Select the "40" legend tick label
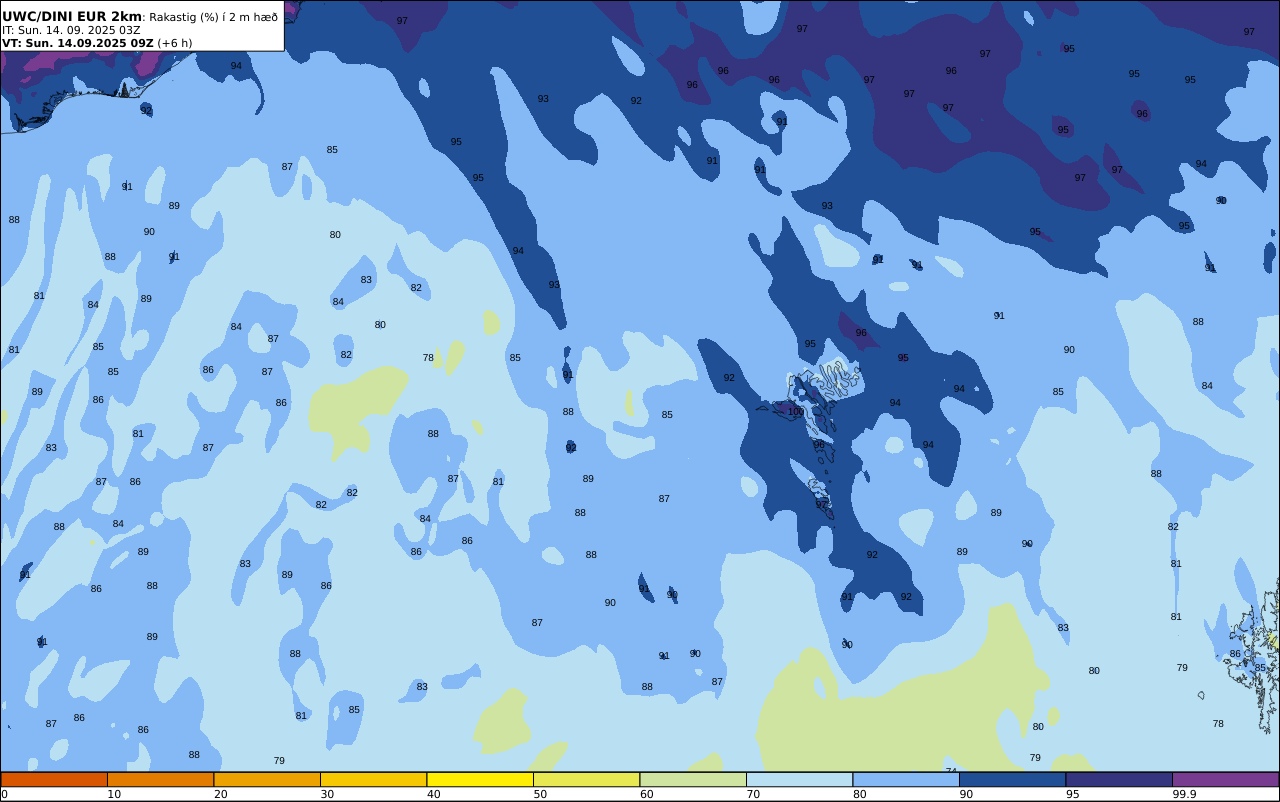 pyautogui.click(x=434, y=794)
